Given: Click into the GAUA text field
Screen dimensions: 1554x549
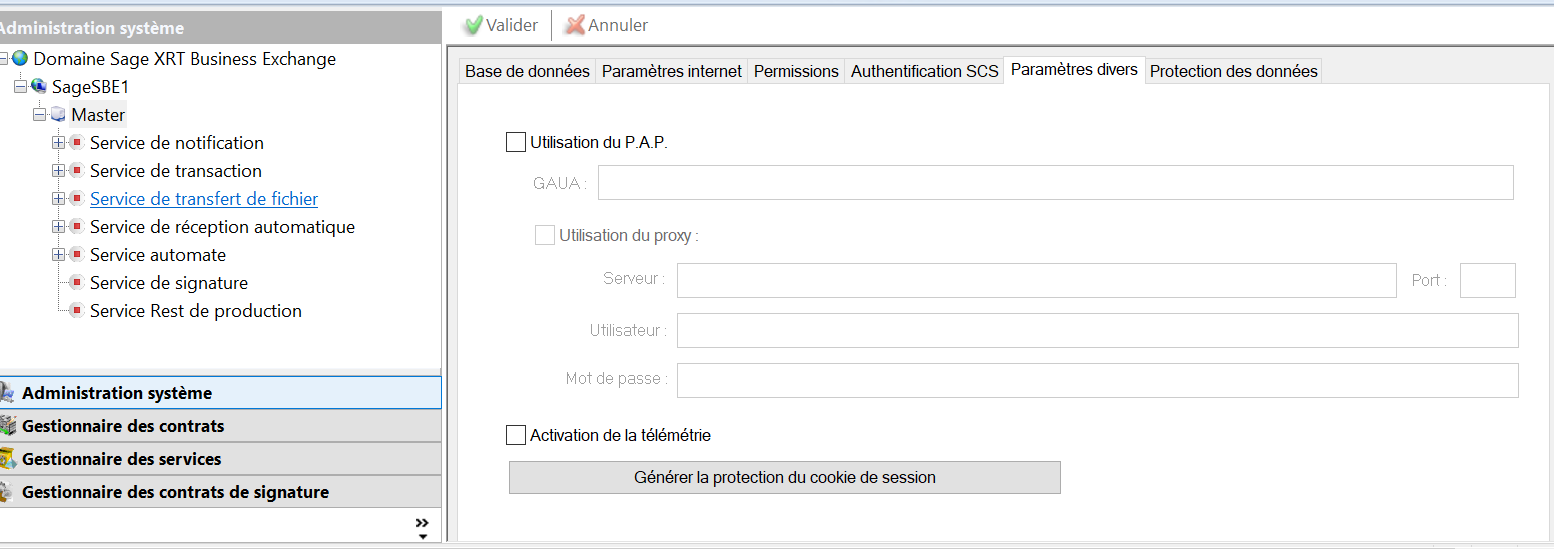Looking at the screenshot, I should (x=1055, y=183).
